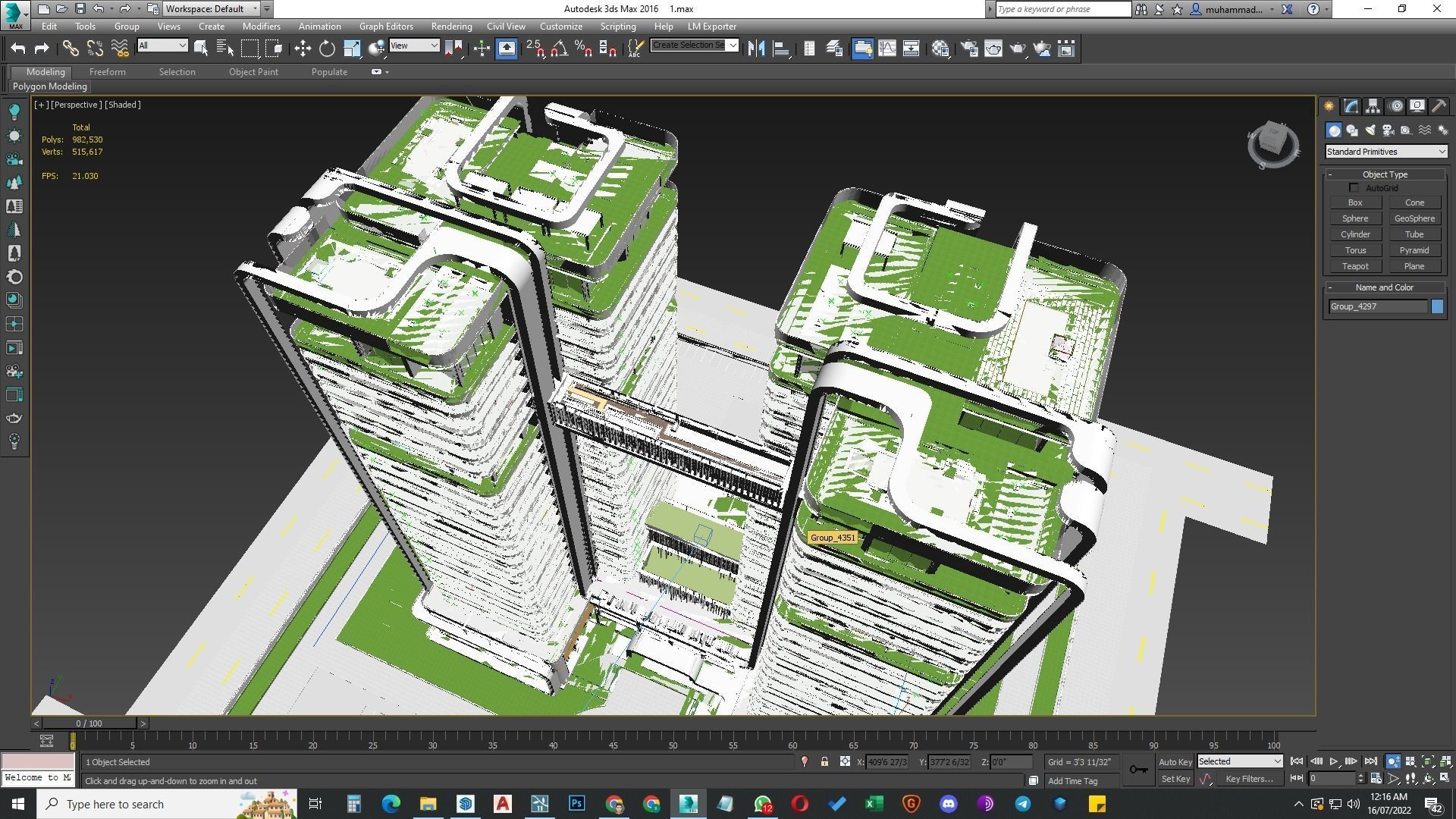Select the Unlink Selection tool
1456x819 pixels.
pos(95,49)
